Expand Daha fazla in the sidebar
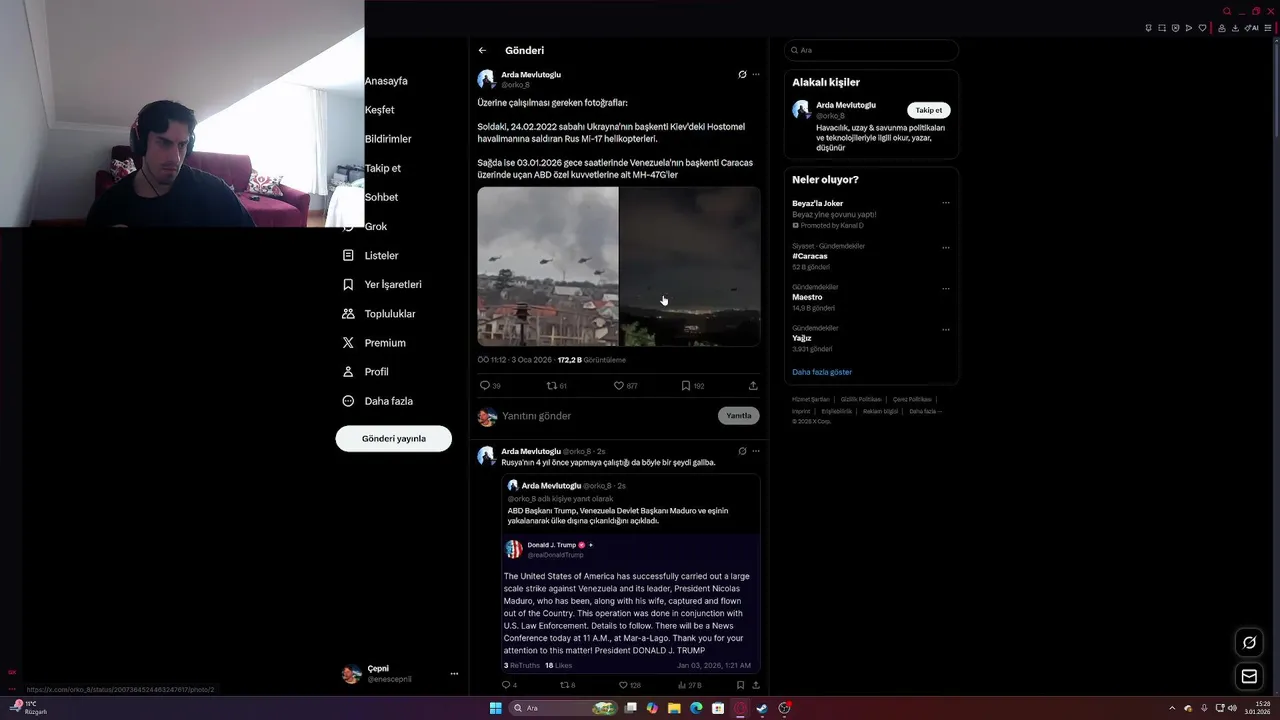Image resolution: width=1280 pixels, height=720 pixels. (x=377, y=401)
